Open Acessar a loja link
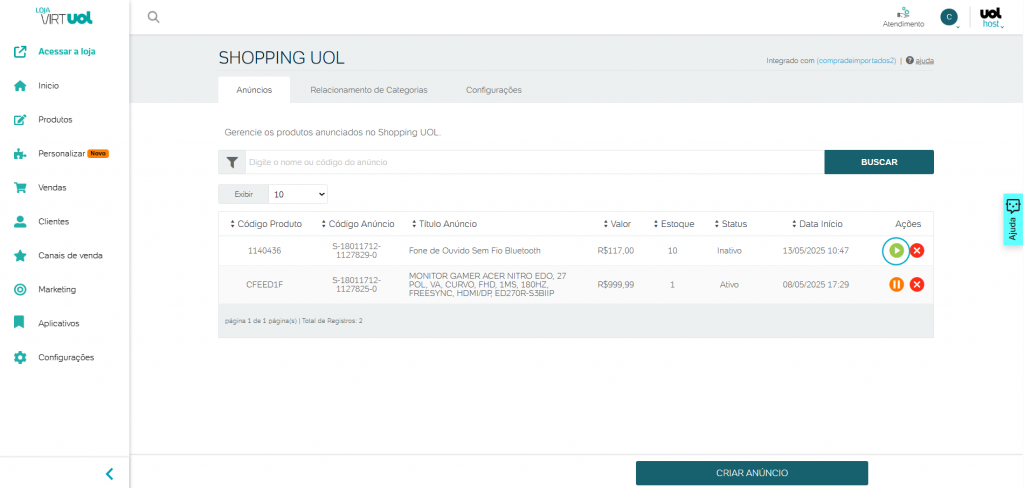The width and height of the screenshot is (1024, 488). [x=67, y=52]
